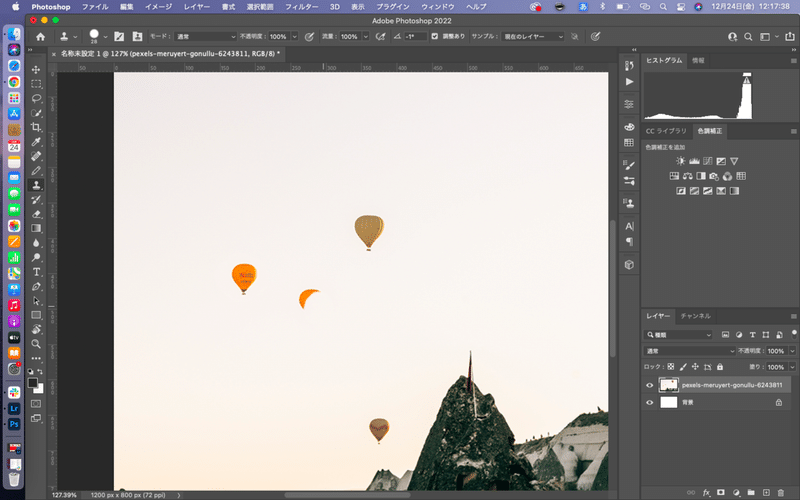Open the フィルター menu
Image resolution: width=800 pixels, height=500 pixels.
tap(301, 7)
